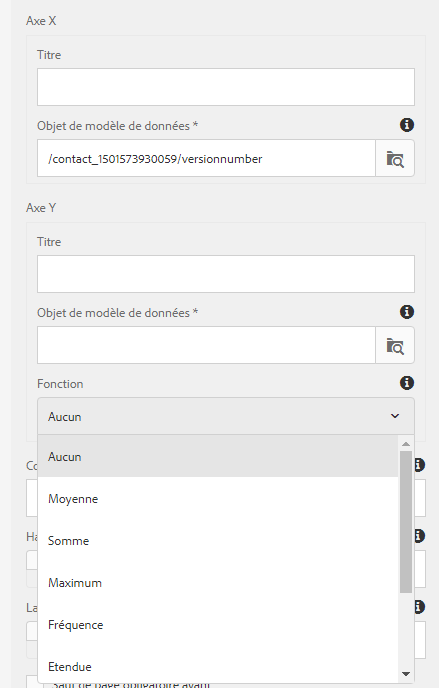This screenshot has height=688, width=439.
Task: Click the dropdown list scroll-down arrow
Action: point(406,674)
